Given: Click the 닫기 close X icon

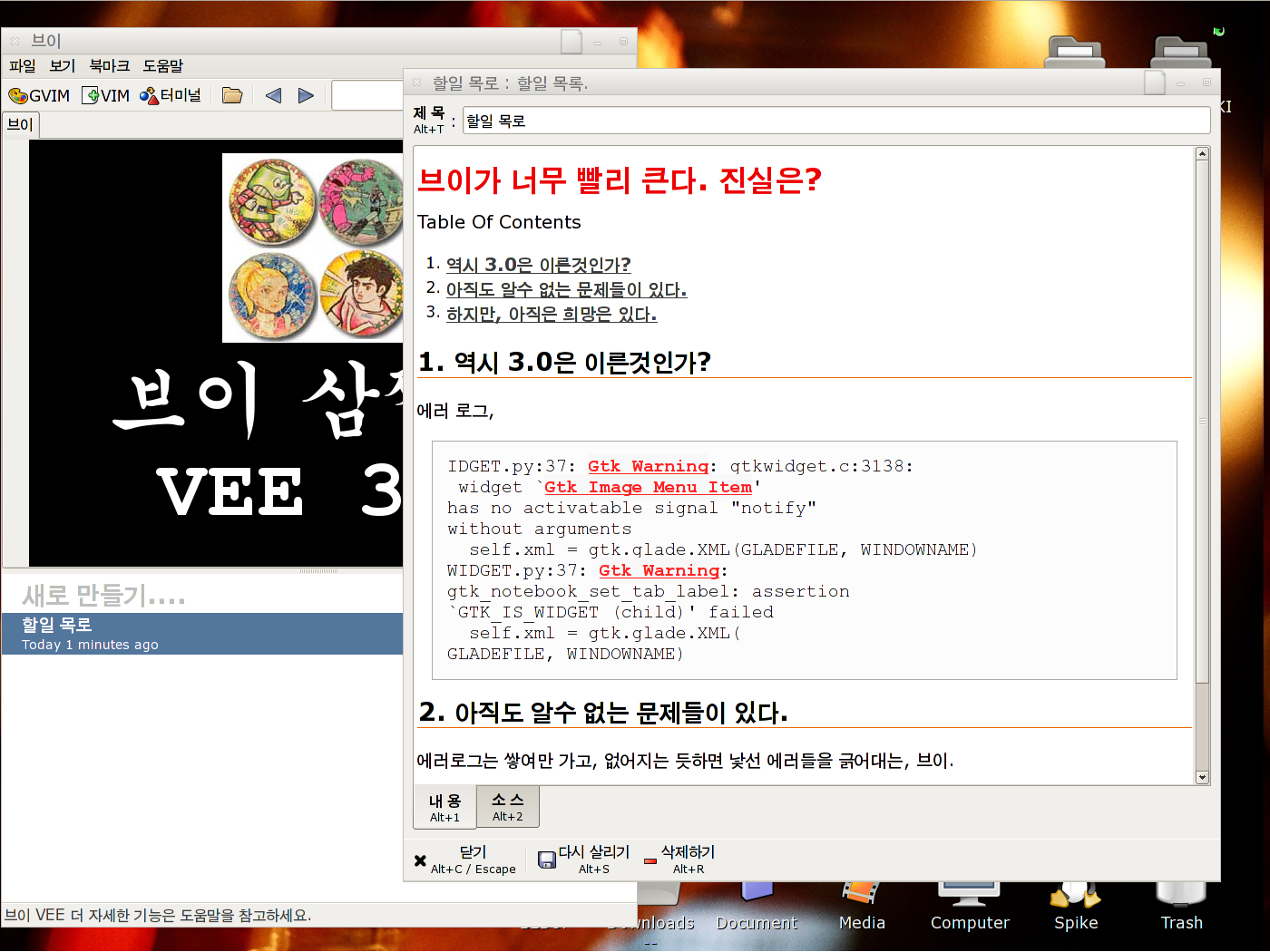Looking at the screenshot, I should pyautogui.click(x=420, y=860).
